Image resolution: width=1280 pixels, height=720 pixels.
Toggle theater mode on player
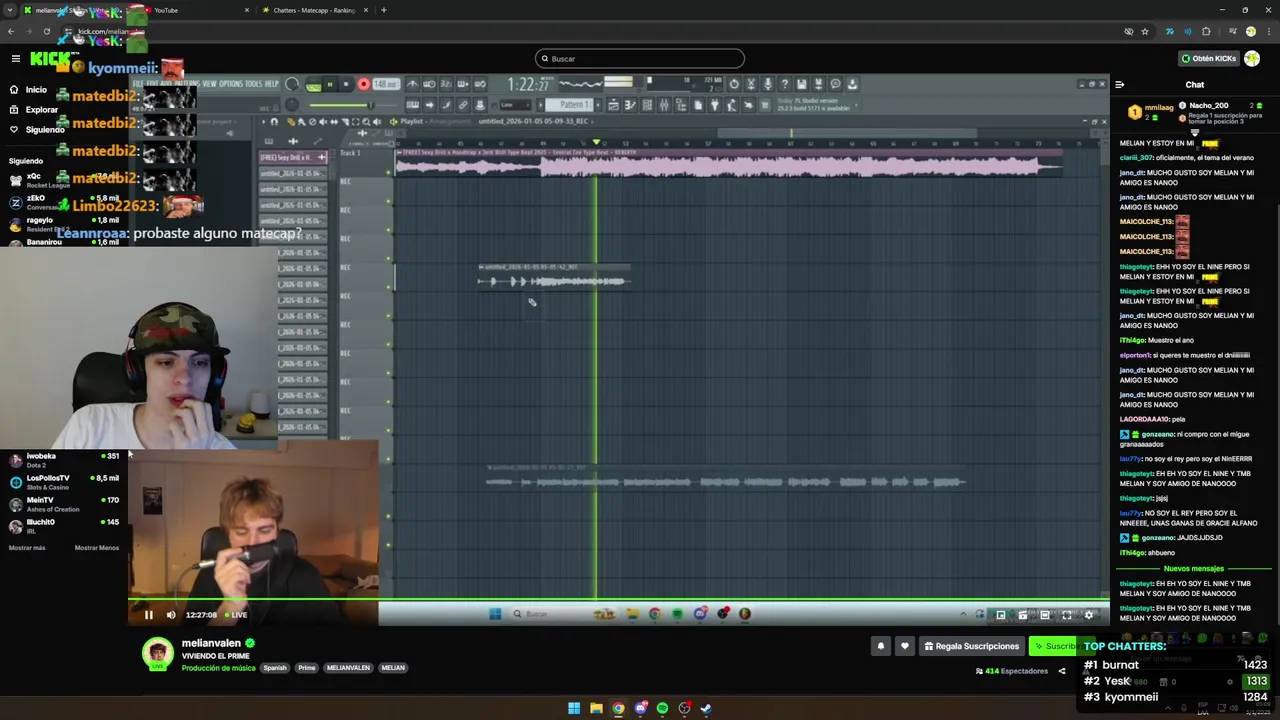click(1044, 615)
